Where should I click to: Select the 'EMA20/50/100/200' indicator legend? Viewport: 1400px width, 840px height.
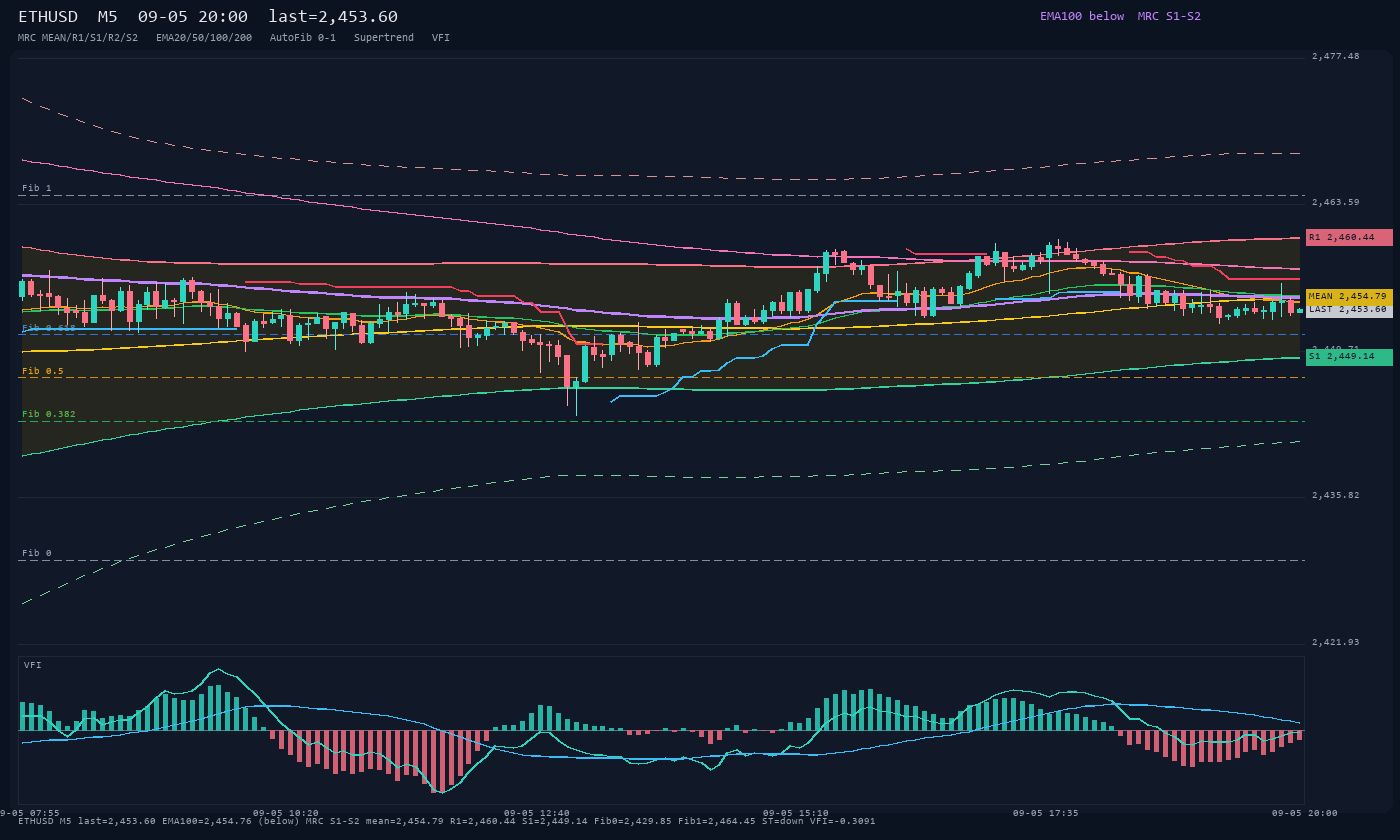[x=204, y=38]
